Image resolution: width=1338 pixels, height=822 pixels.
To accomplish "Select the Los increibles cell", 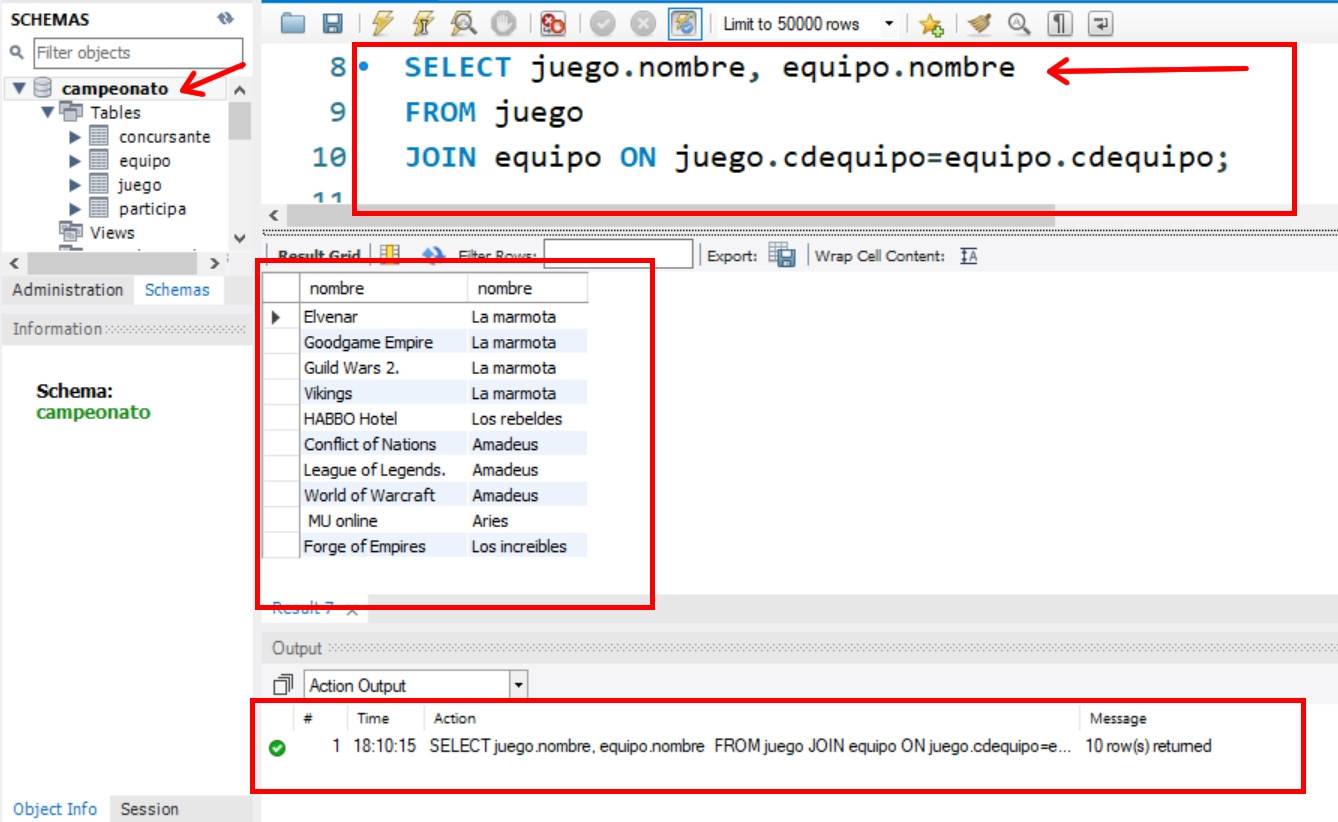I will tap(527, 546).
